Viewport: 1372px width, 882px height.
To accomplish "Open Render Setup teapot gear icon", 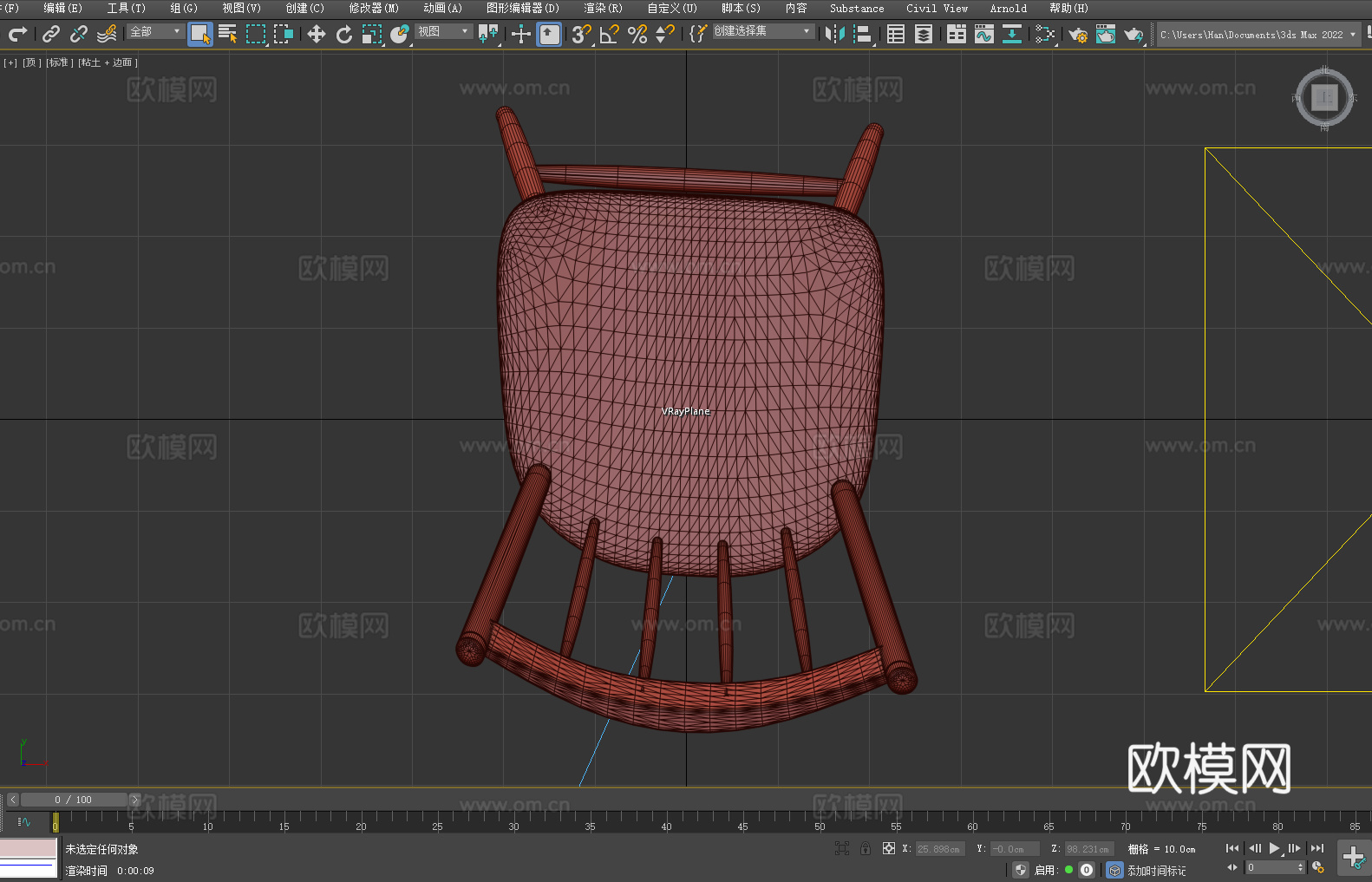I will tap(1078, 34).
